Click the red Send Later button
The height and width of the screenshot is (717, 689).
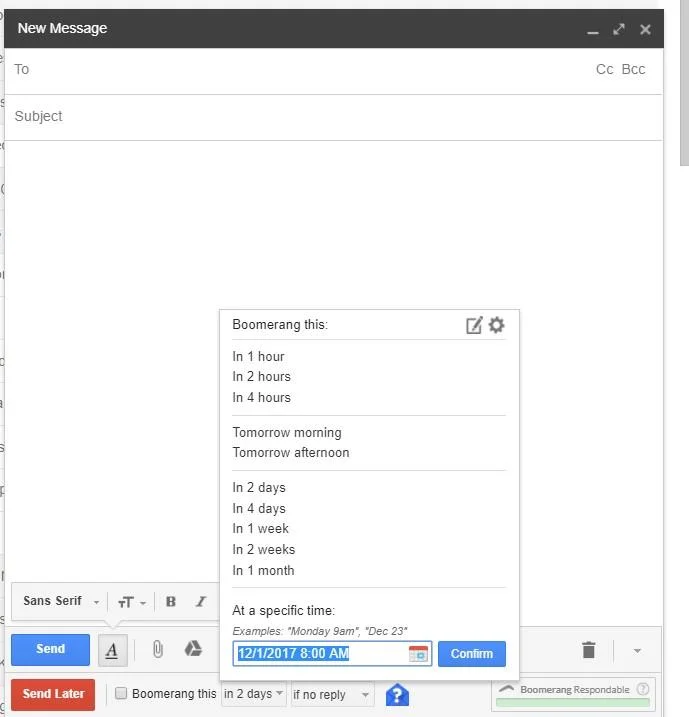pyautogui.click(x=53, y=694)
